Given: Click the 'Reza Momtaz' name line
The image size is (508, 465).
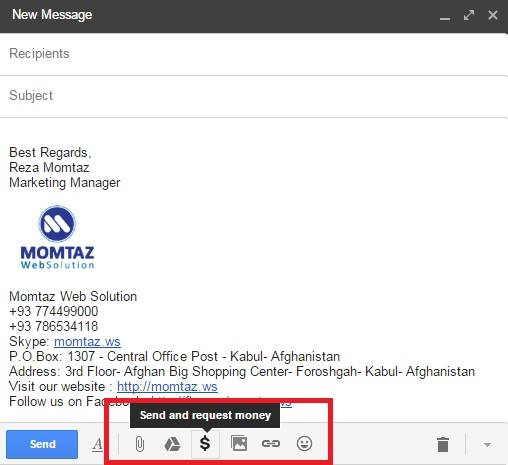Looking at the screenshot, I should [49, 167].
